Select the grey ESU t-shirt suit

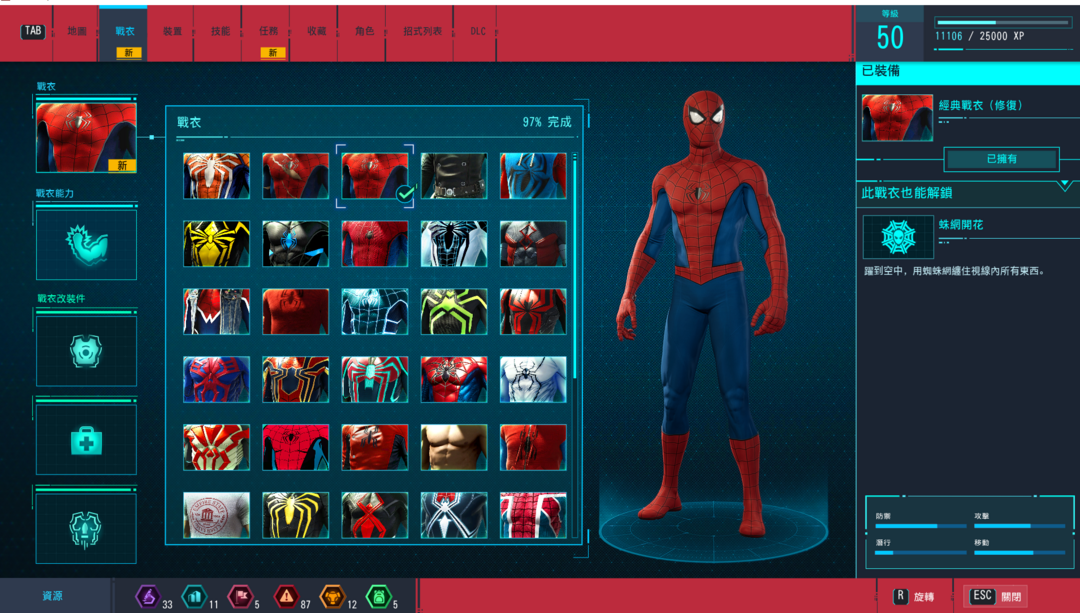[x=216, y=515]
